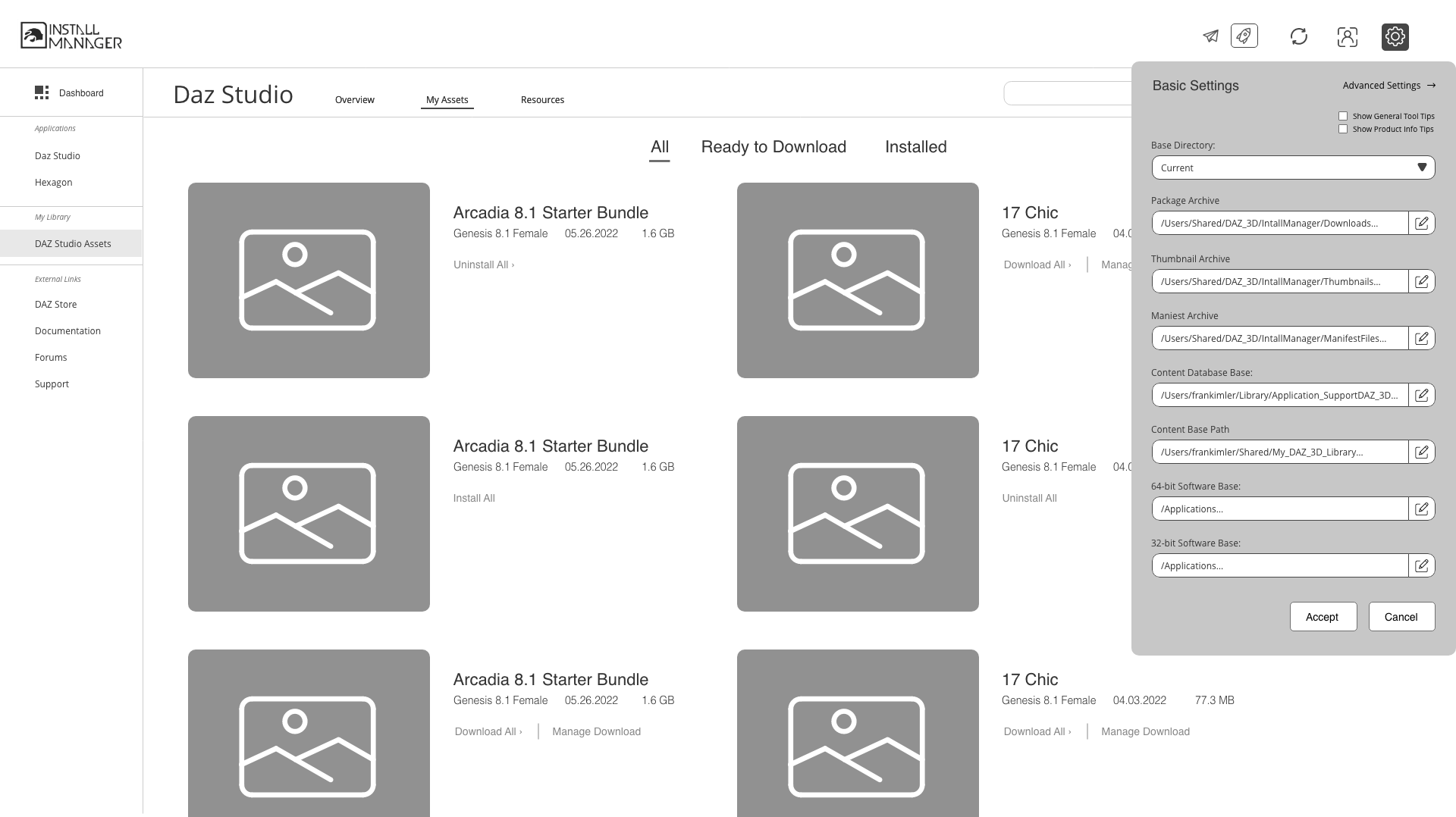This screenshot has height=817, width=1456.
Task: Click the Cancel button
Action: coord(1401,617)
